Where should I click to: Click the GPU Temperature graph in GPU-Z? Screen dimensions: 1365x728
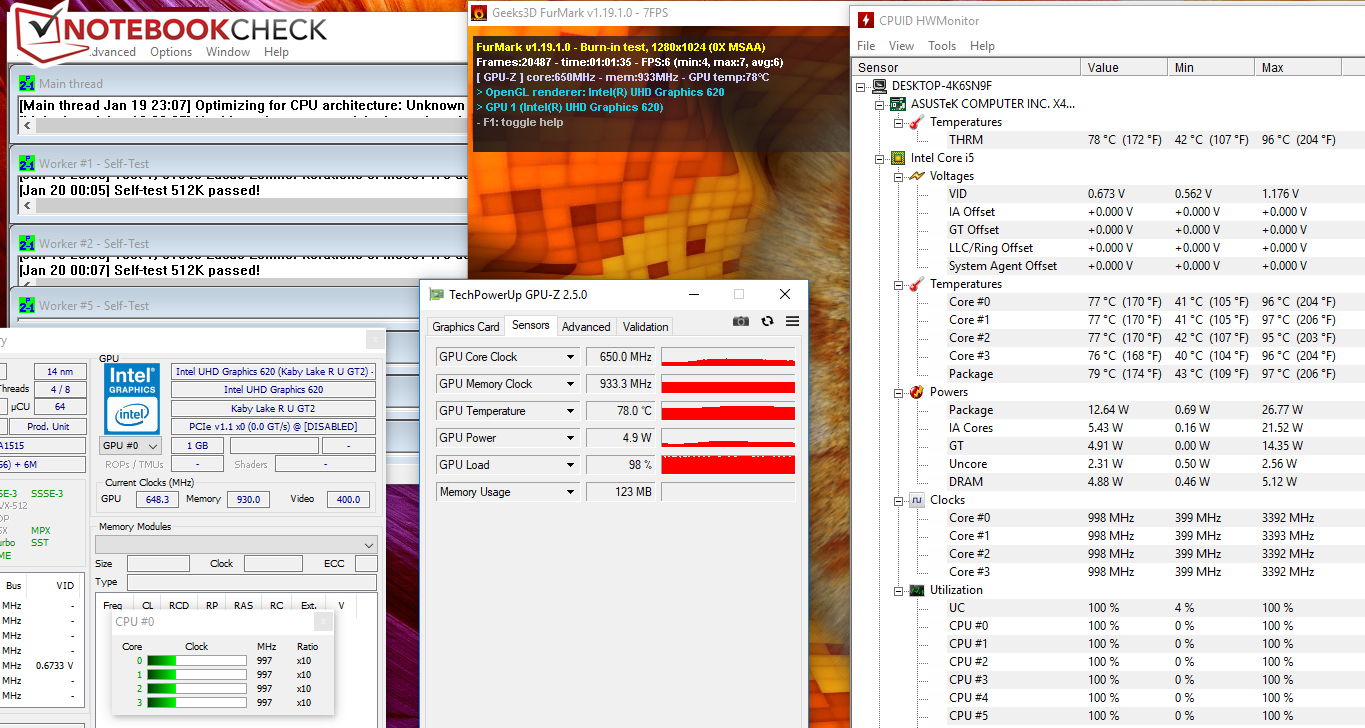728,411
